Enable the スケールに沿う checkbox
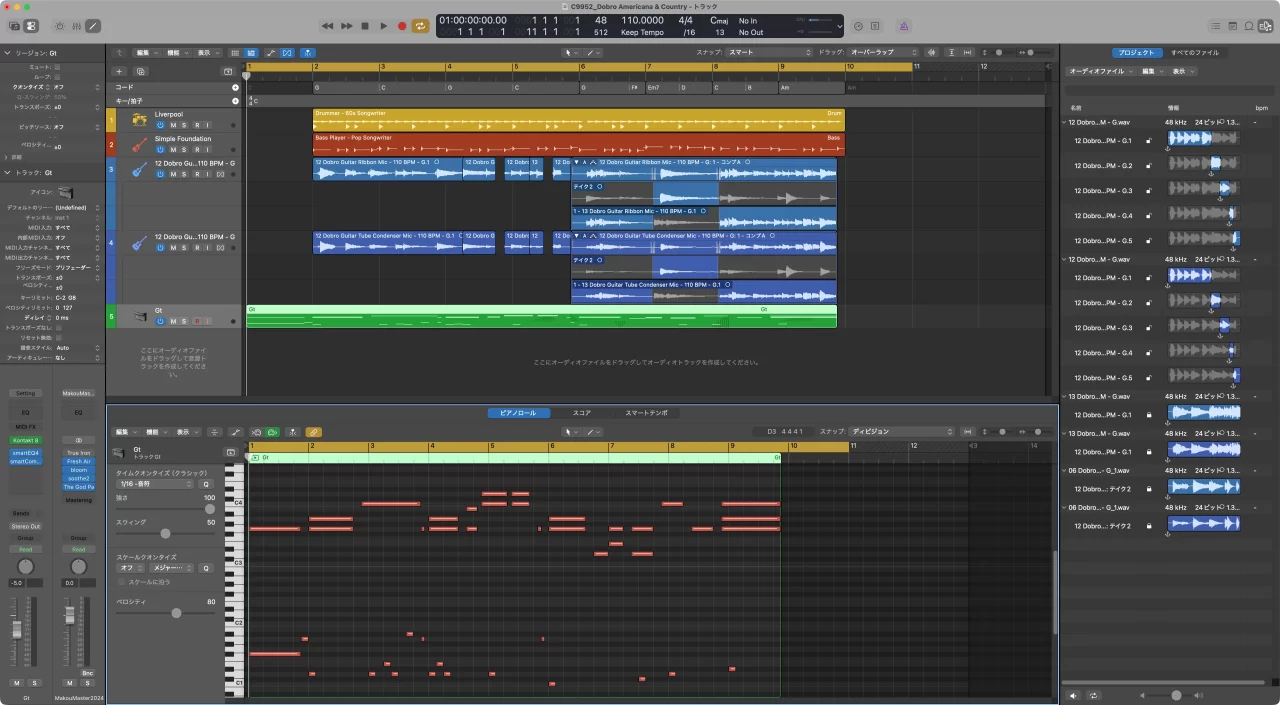Image resolution: width=1280 pixels, height=705 pixels. tap(122, 581)
